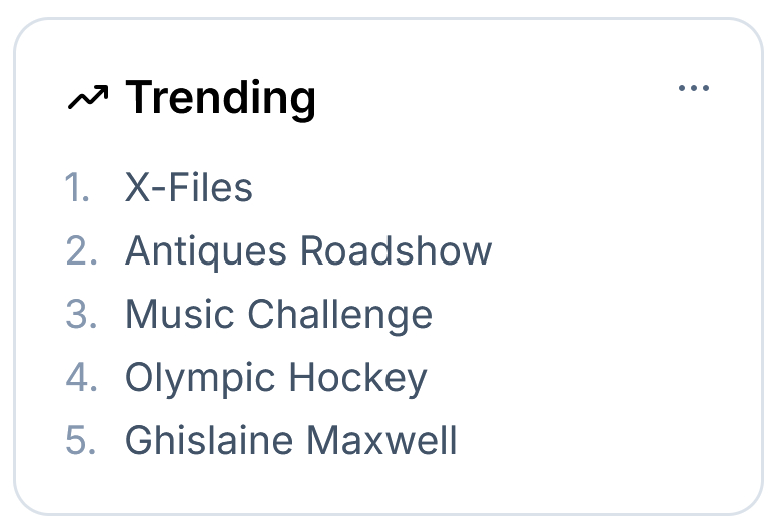
Task: Open the X-Files trending topic
Action: coord(188,188)
